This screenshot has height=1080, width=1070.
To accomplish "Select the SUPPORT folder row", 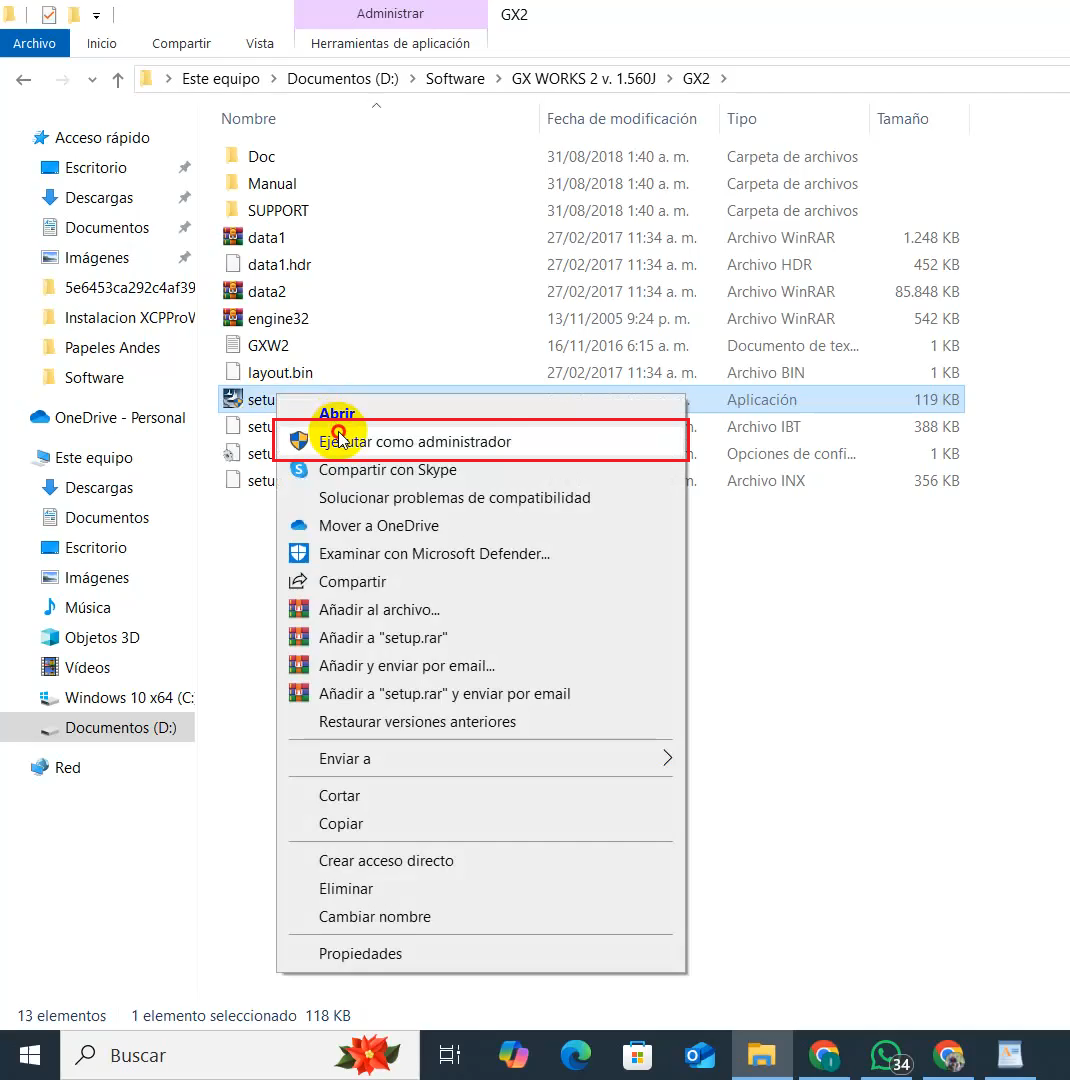I will (591, 211).
